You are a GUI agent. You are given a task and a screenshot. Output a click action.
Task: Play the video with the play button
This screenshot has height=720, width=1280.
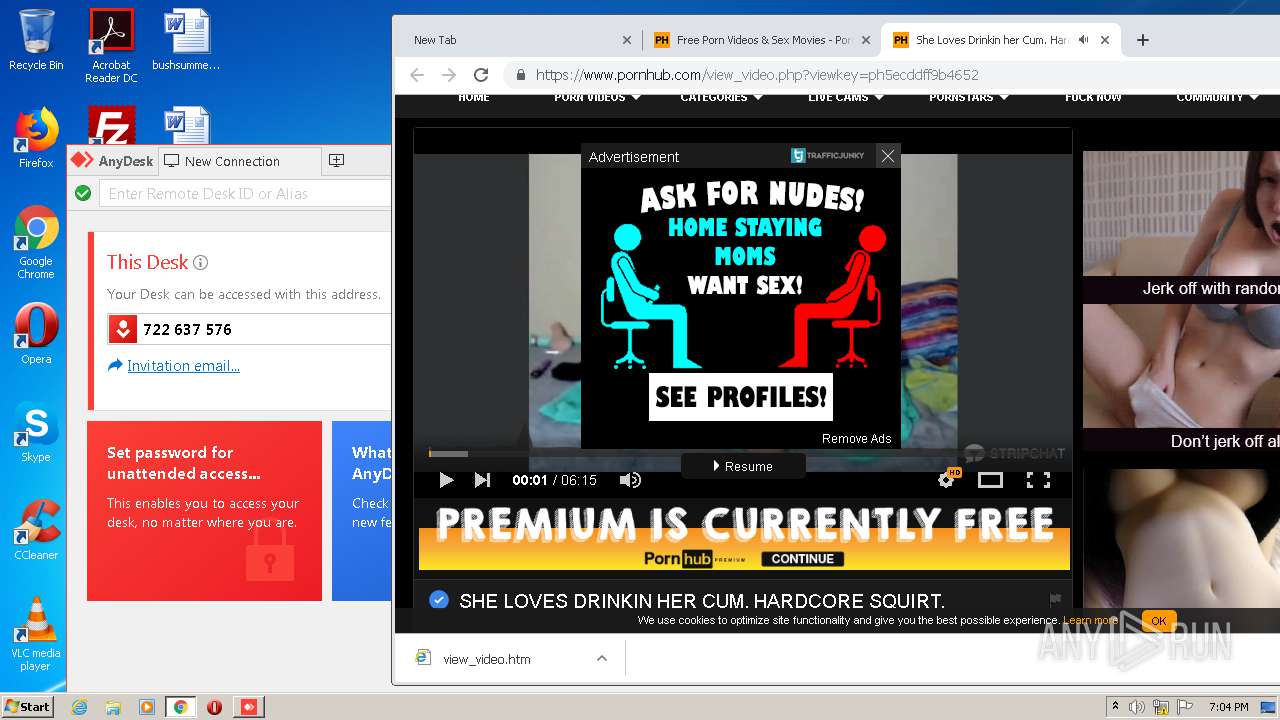pyautogui.click(x=446, y=480)
